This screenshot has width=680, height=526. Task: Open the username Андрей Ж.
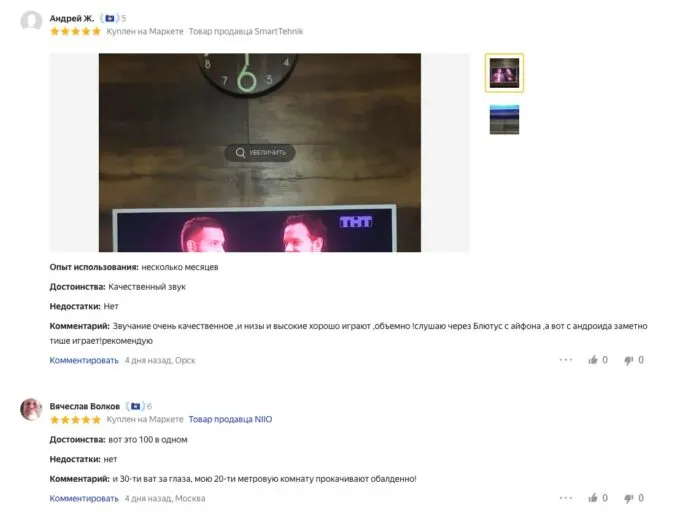[72, 18]
